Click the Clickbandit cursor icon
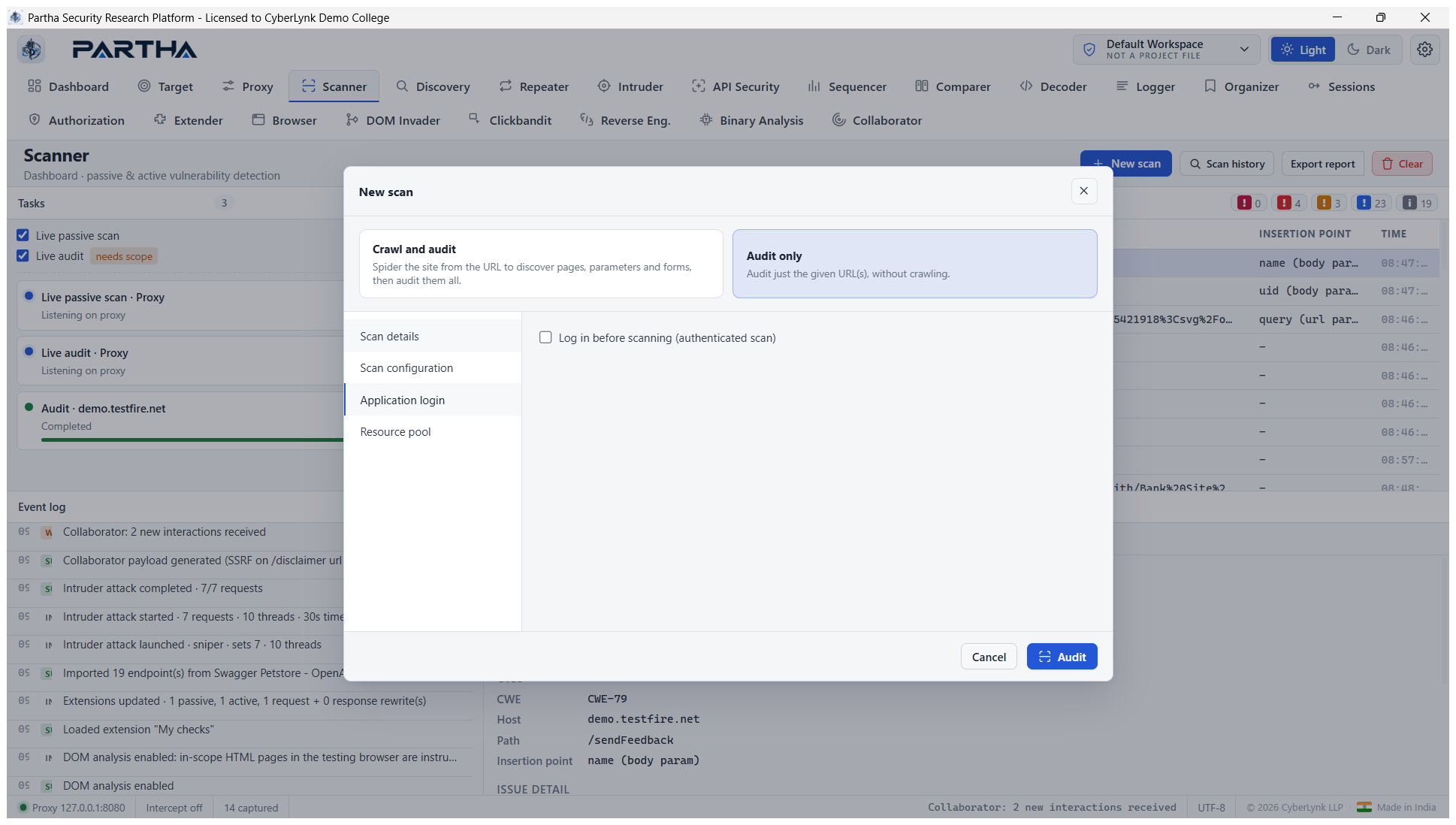1456x825 pixels. (475, 119)
